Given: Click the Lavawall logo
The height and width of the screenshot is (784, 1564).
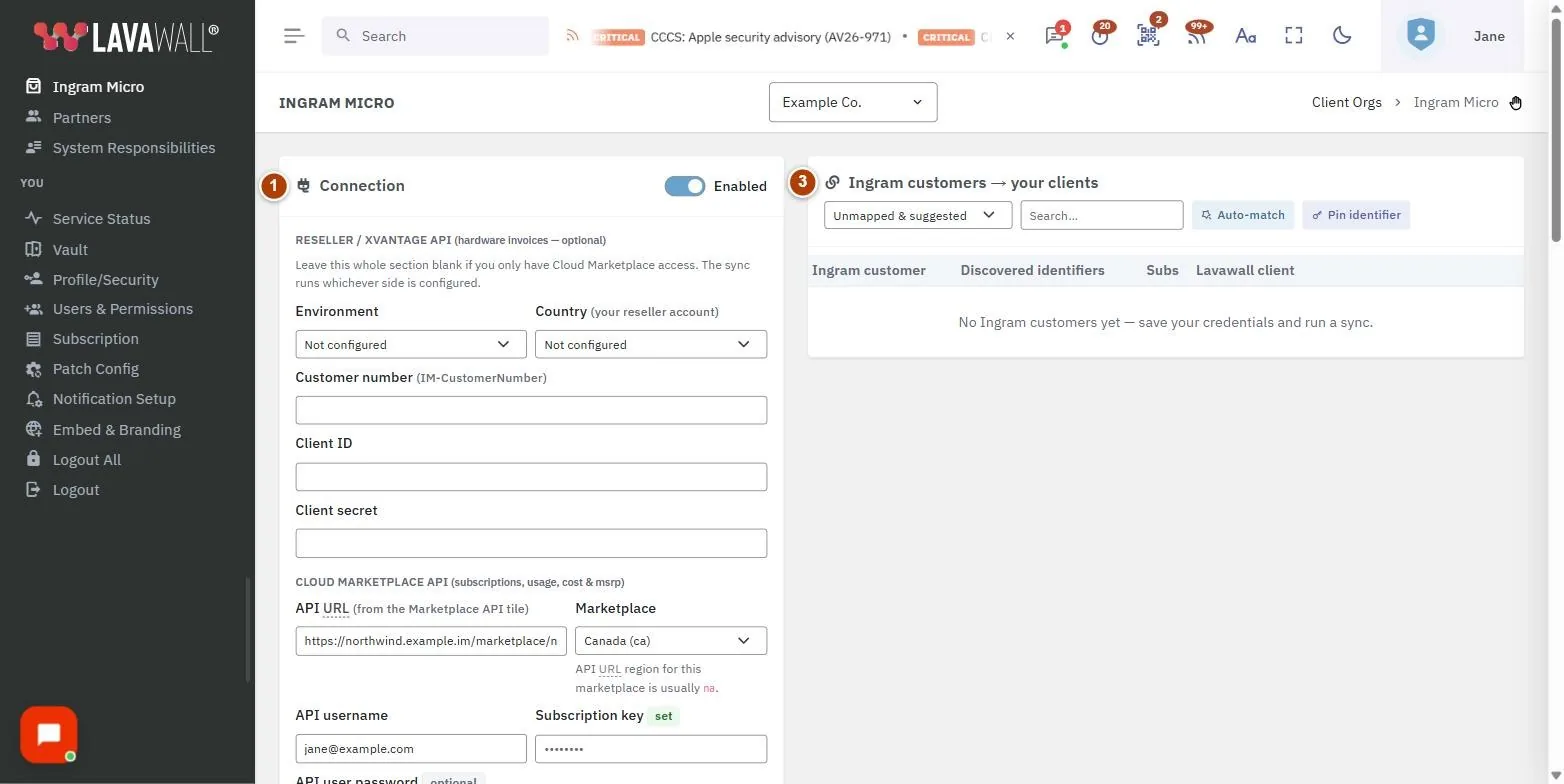Looking at the screenshot, I should [126, 36].
